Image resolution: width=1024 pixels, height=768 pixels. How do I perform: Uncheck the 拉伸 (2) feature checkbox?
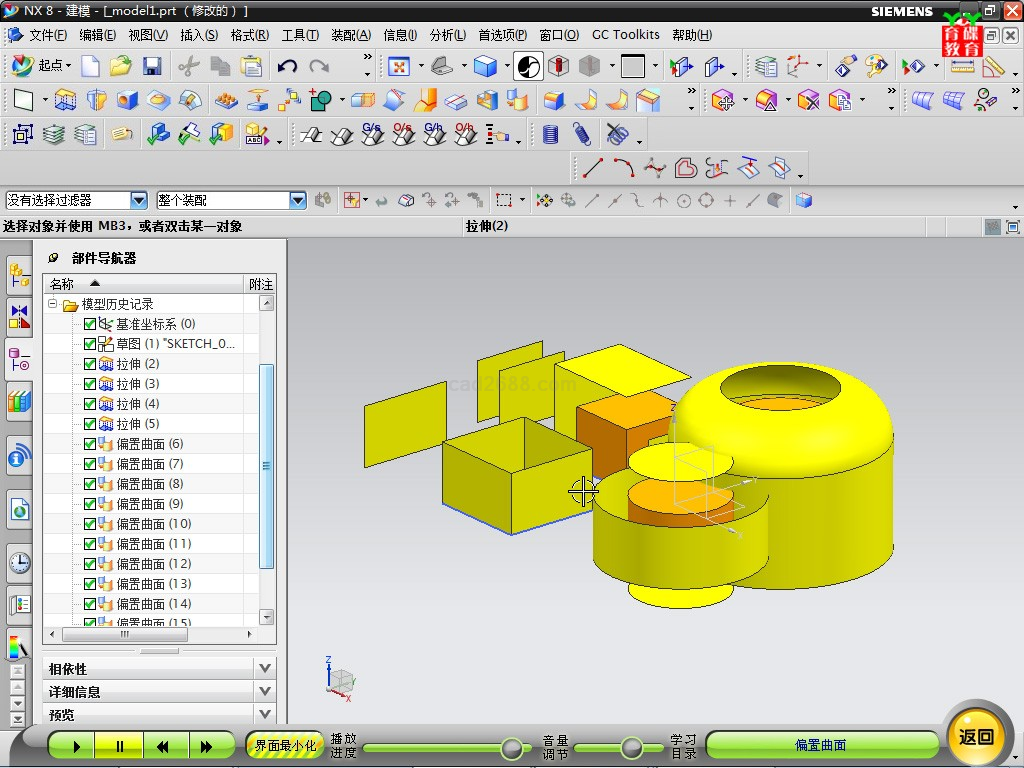coord(90,364)
